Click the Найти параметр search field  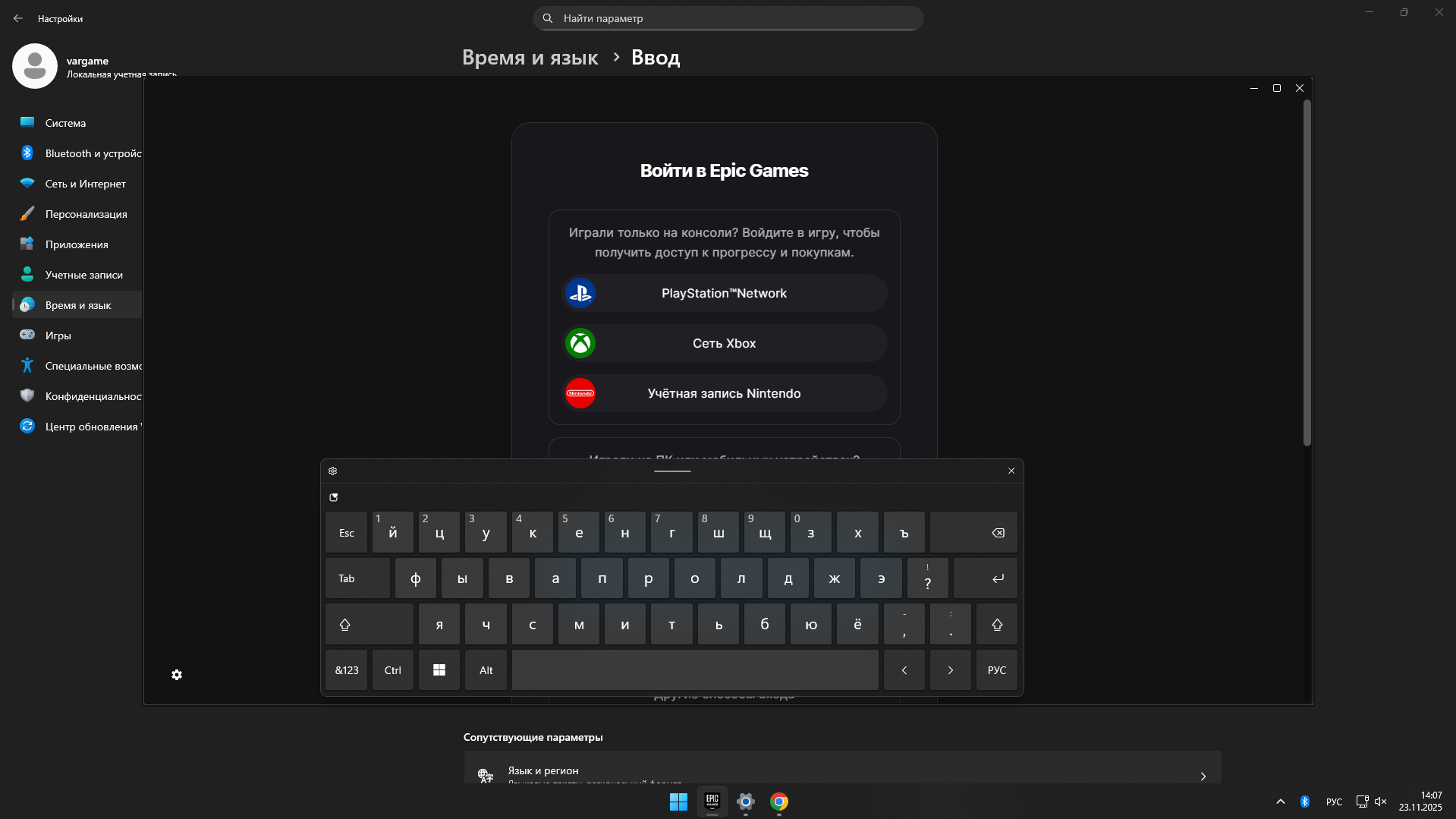pos(728,18)
